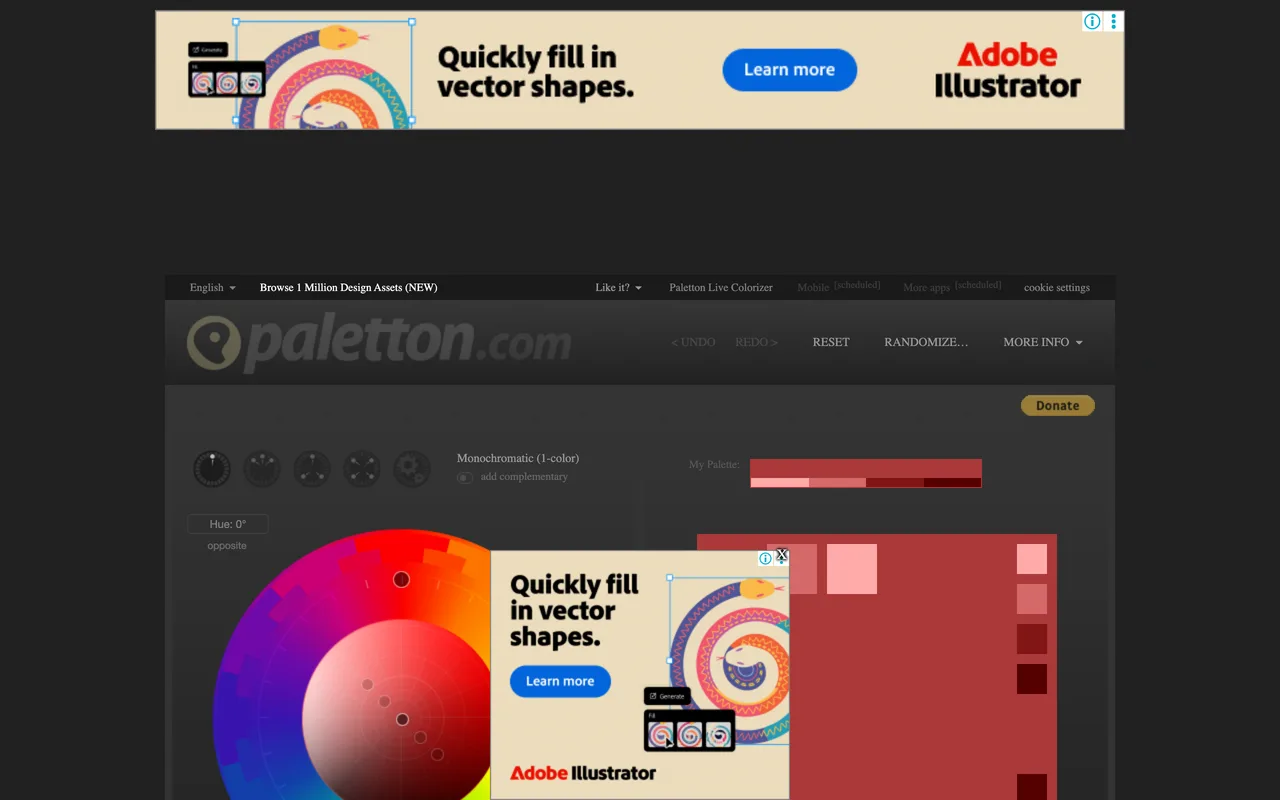Expand the MORE INFO dropdown
Viewport: 1280px width, 800px height.
pos(1043,342)
